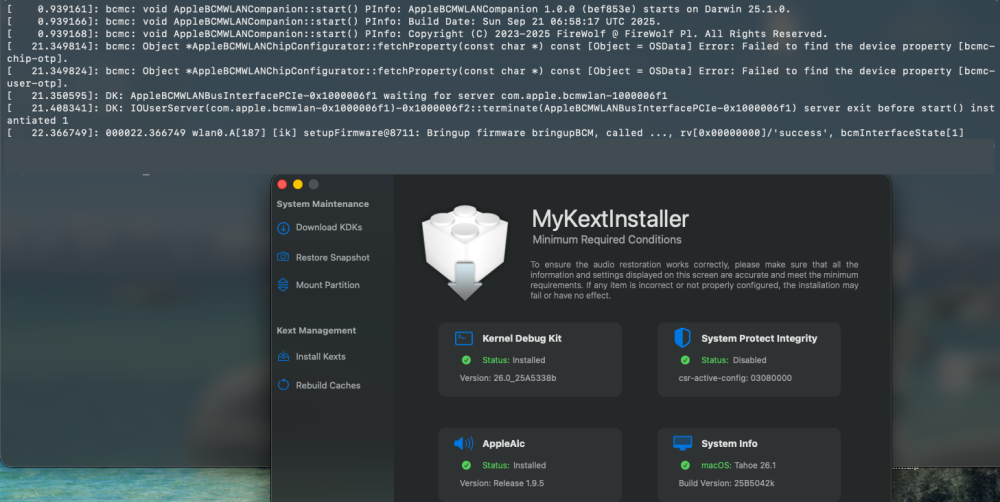Click Status: Disabled in System Protect Integrity
1000x502 pixels.
point(733,360)
